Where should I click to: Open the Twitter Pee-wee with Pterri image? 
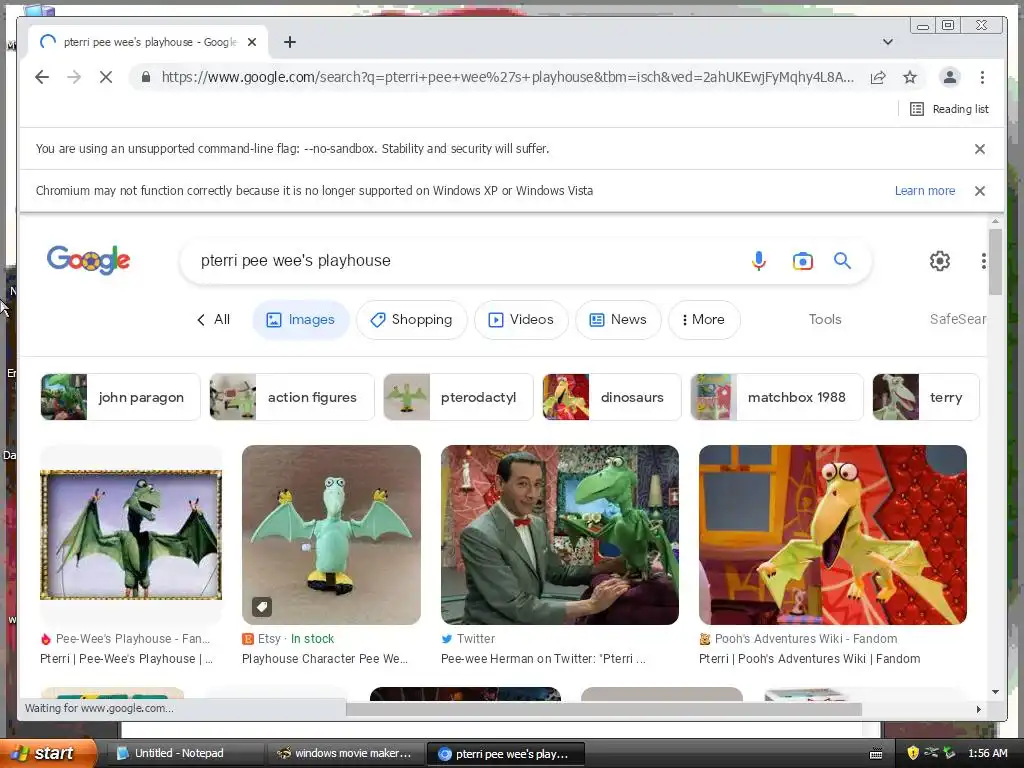(560, 535)
